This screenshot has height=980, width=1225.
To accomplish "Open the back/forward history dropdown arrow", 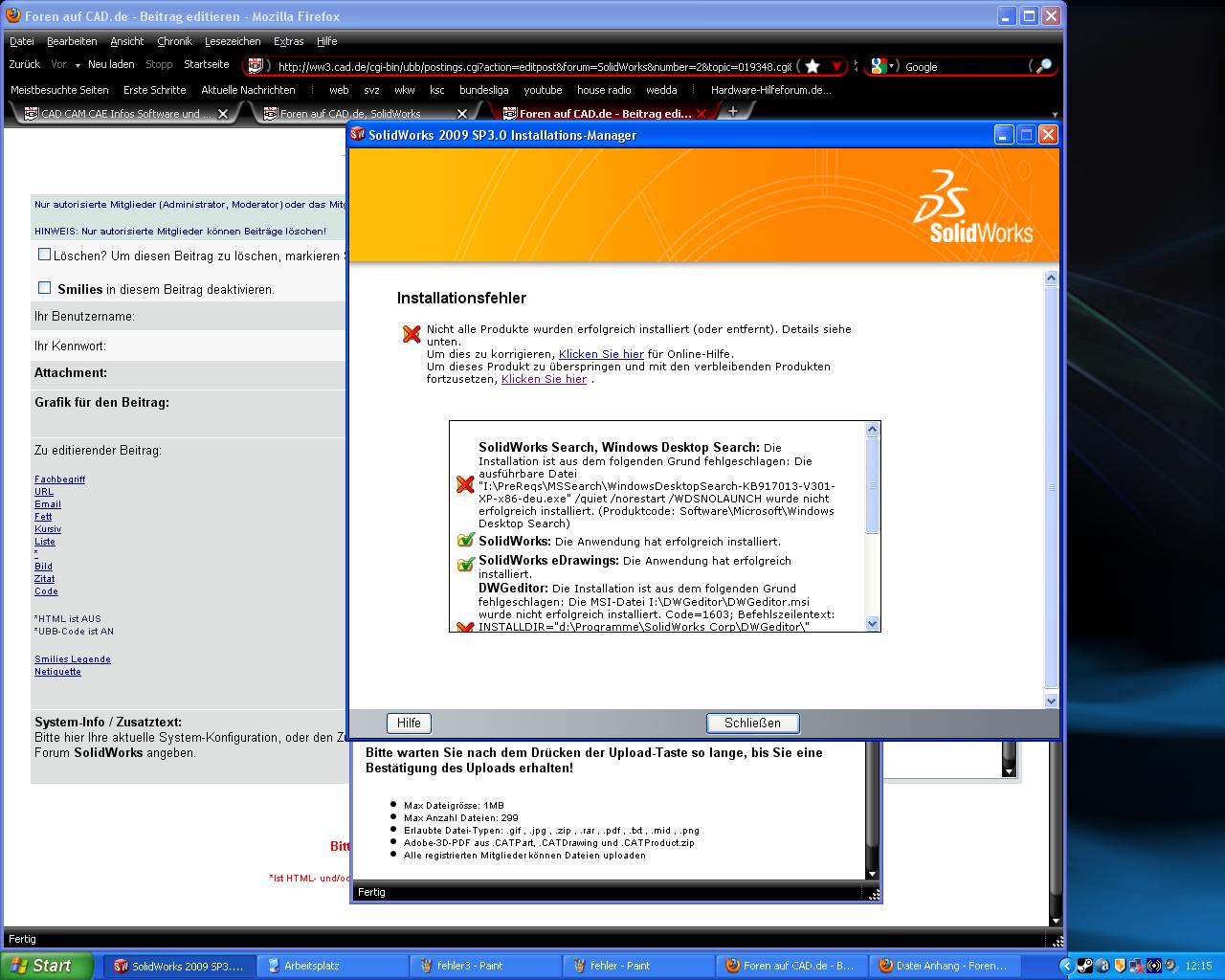I will coord(77,65).
